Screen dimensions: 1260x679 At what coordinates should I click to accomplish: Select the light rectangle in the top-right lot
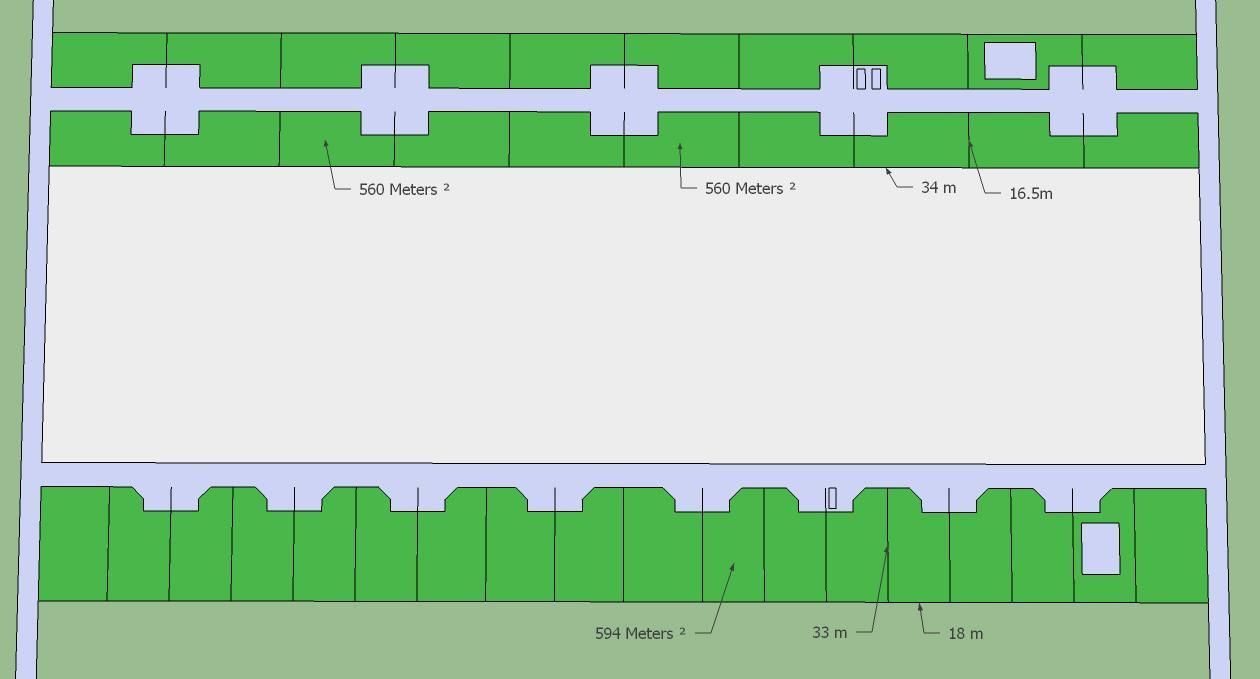[1010, 61]
